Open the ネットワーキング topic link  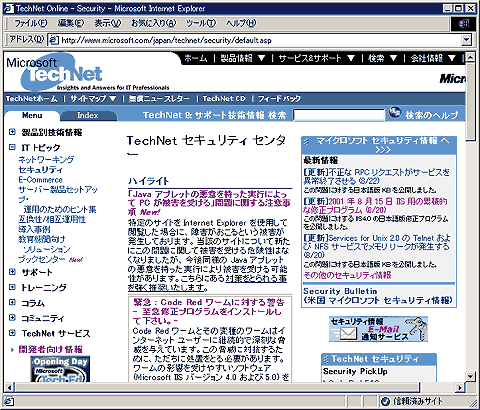(x=46, y=159)
